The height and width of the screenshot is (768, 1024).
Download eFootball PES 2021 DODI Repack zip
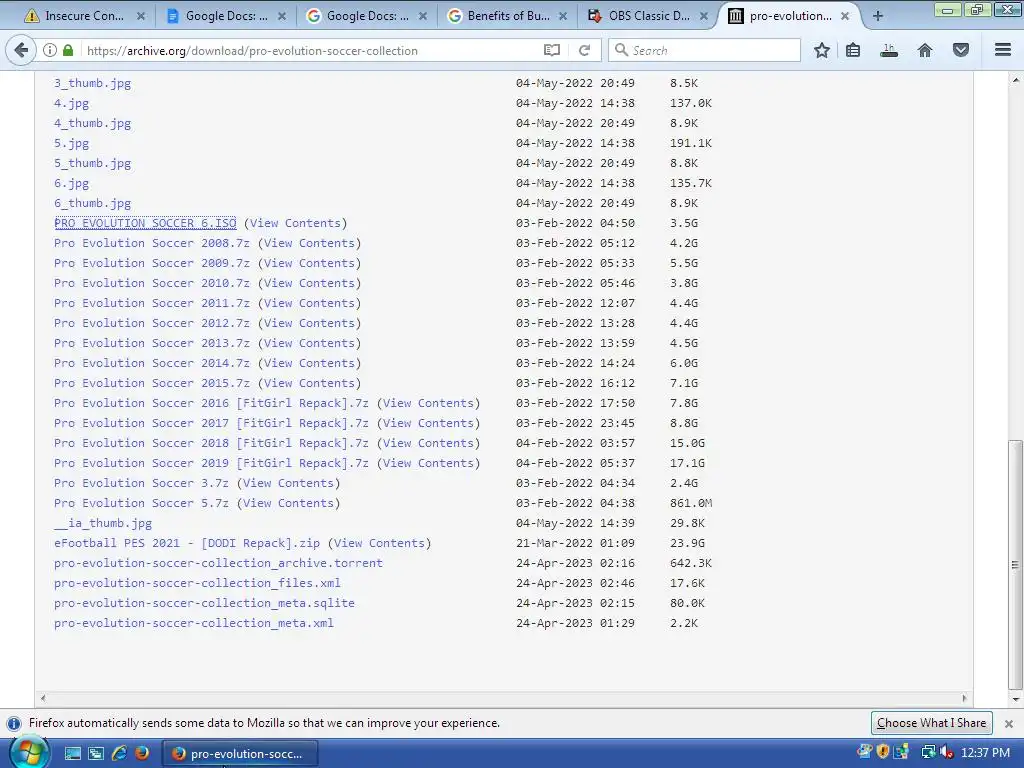coord(187,543)
